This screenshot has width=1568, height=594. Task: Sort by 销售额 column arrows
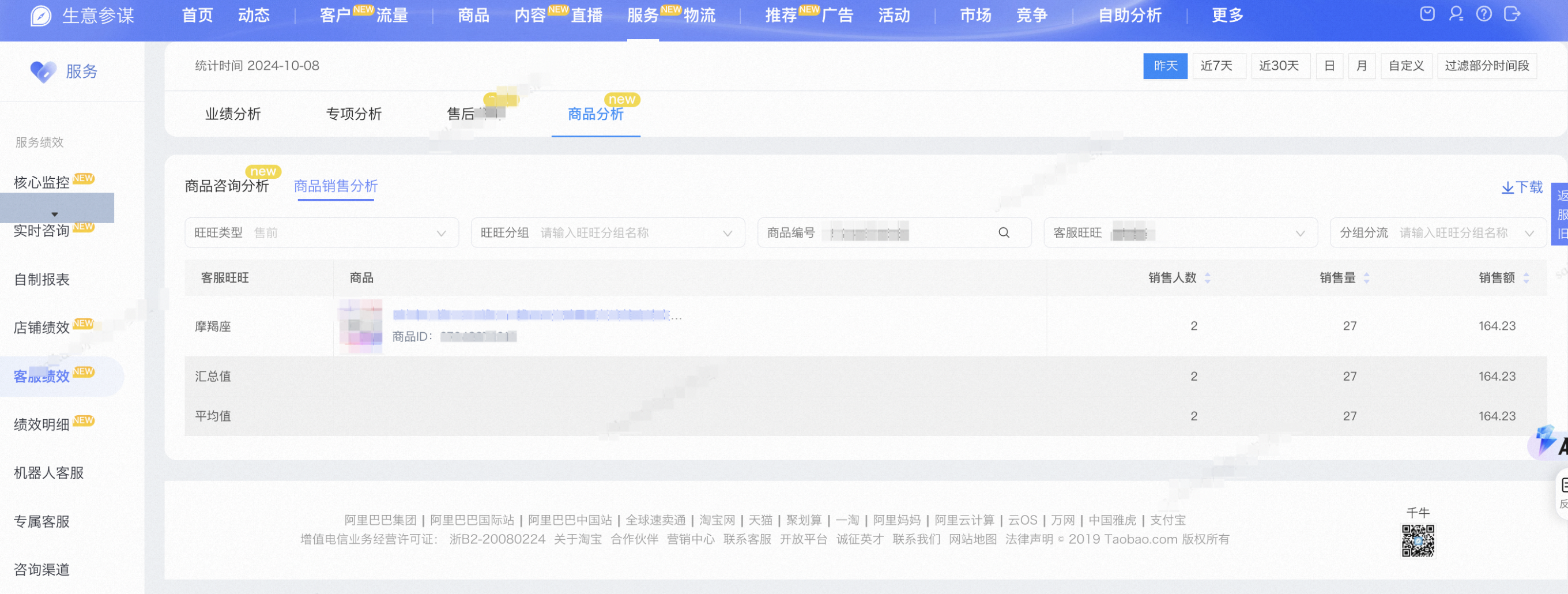[1526, 279]
